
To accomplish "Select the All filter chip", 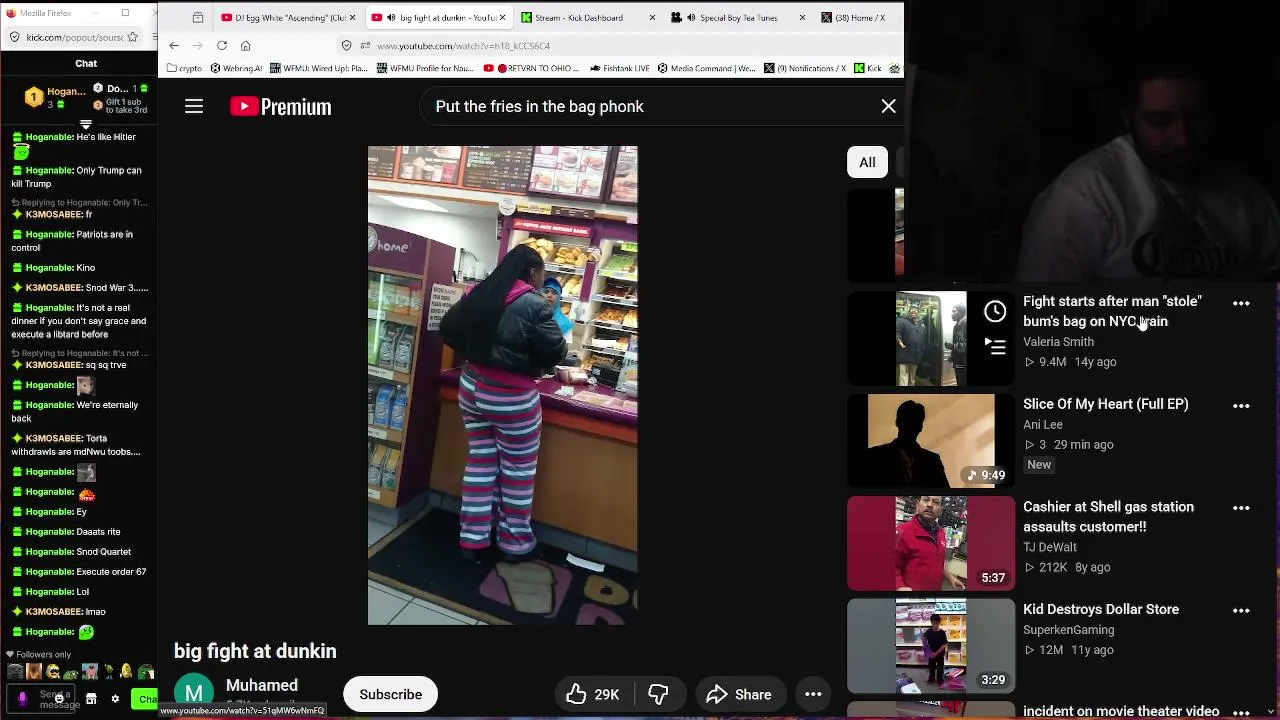I will click(867, 162).
